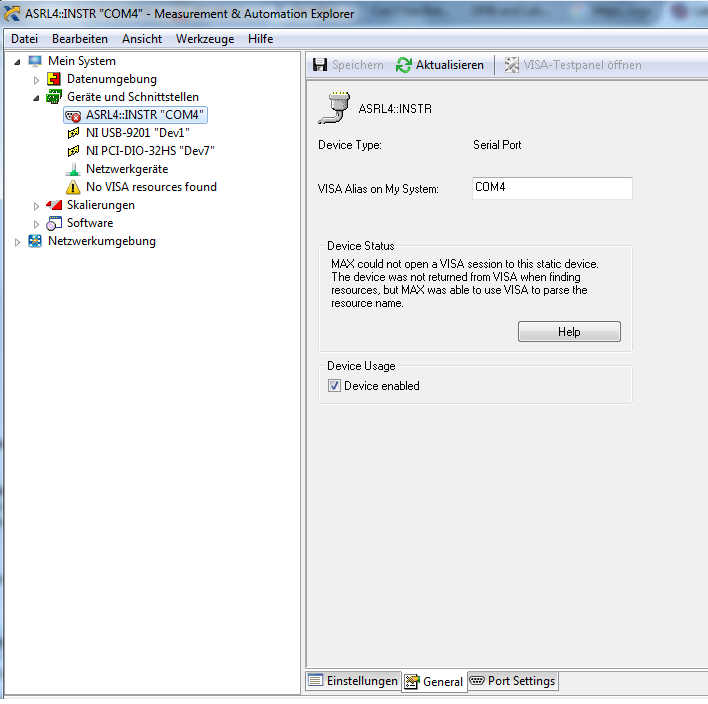Click the Netzwerkumgebung icon
The height and width of the screenshot is (704, 708).
(35, 241)
